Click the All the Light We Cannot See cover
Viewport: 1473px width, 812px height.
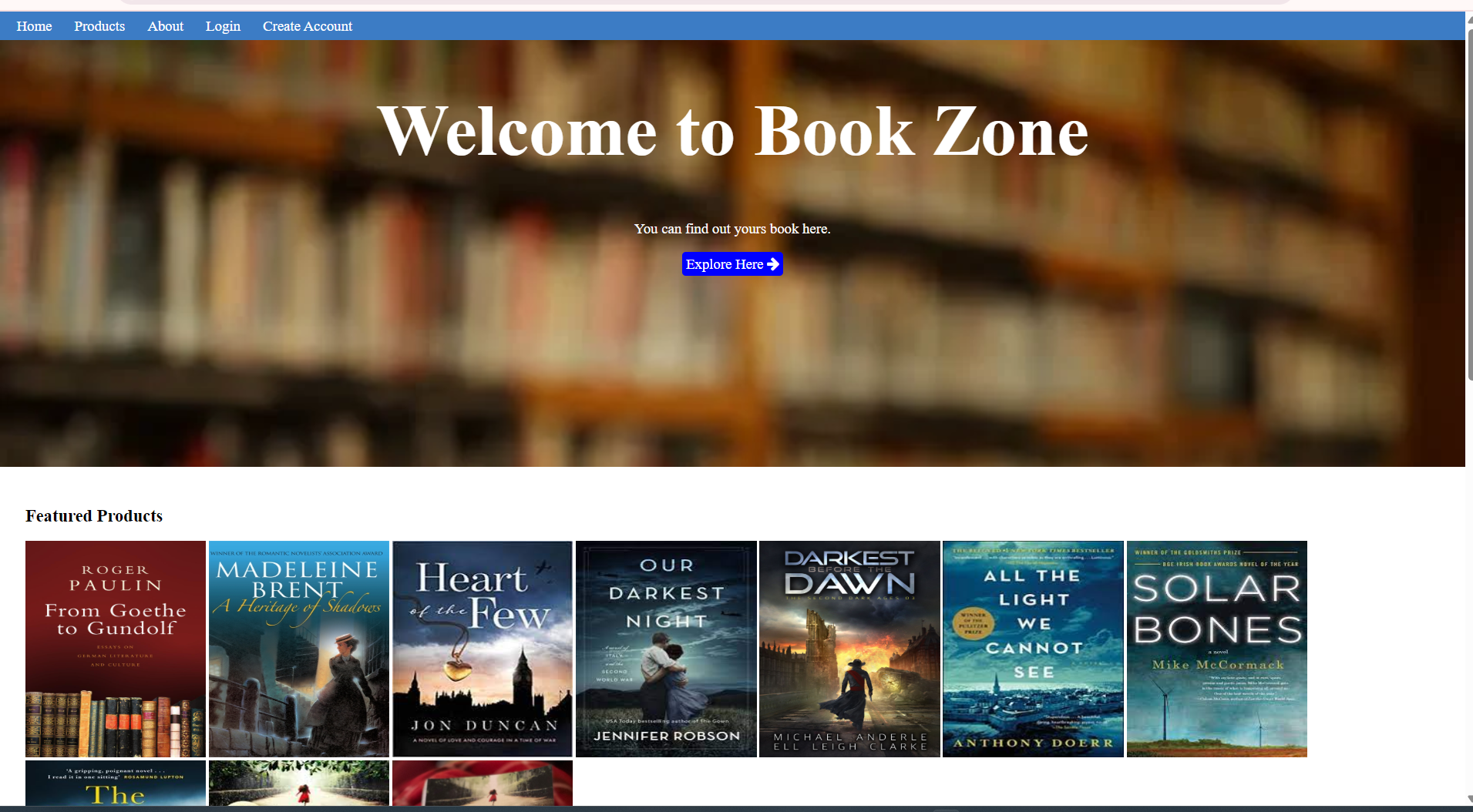pyautogui.click(x=1033, y=649)
